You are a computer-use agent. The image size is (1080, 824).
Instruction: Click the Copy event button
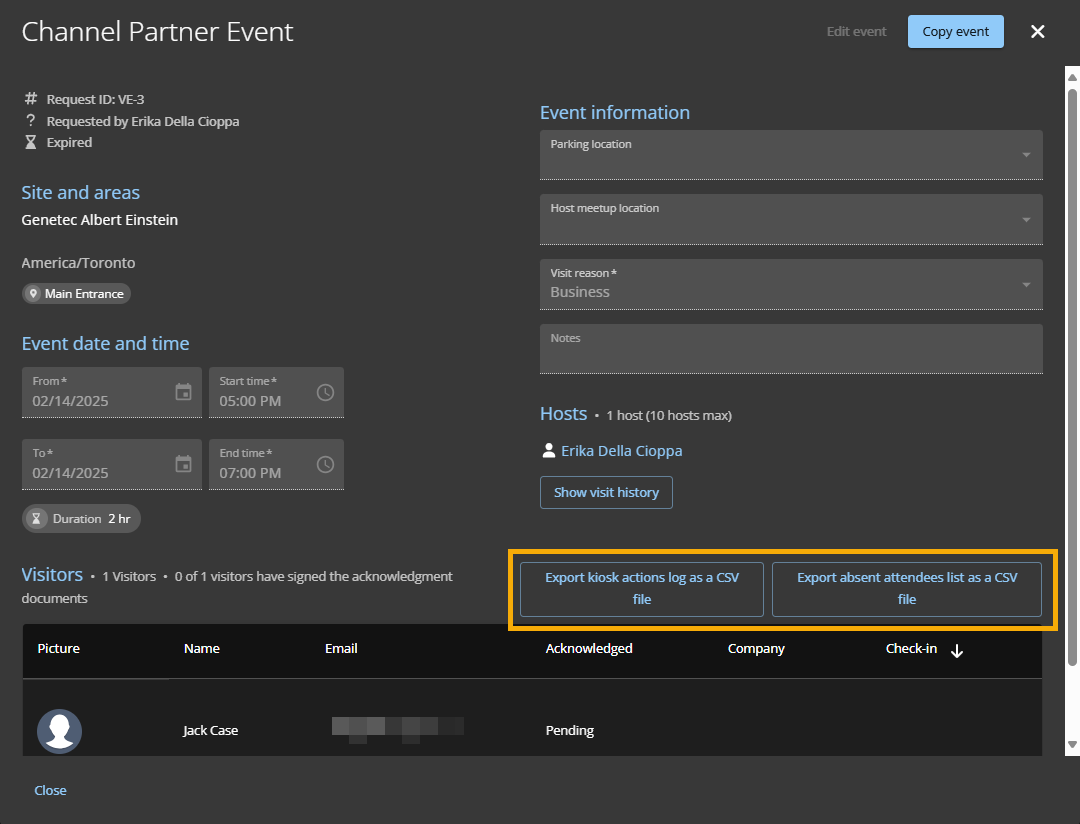955,32
